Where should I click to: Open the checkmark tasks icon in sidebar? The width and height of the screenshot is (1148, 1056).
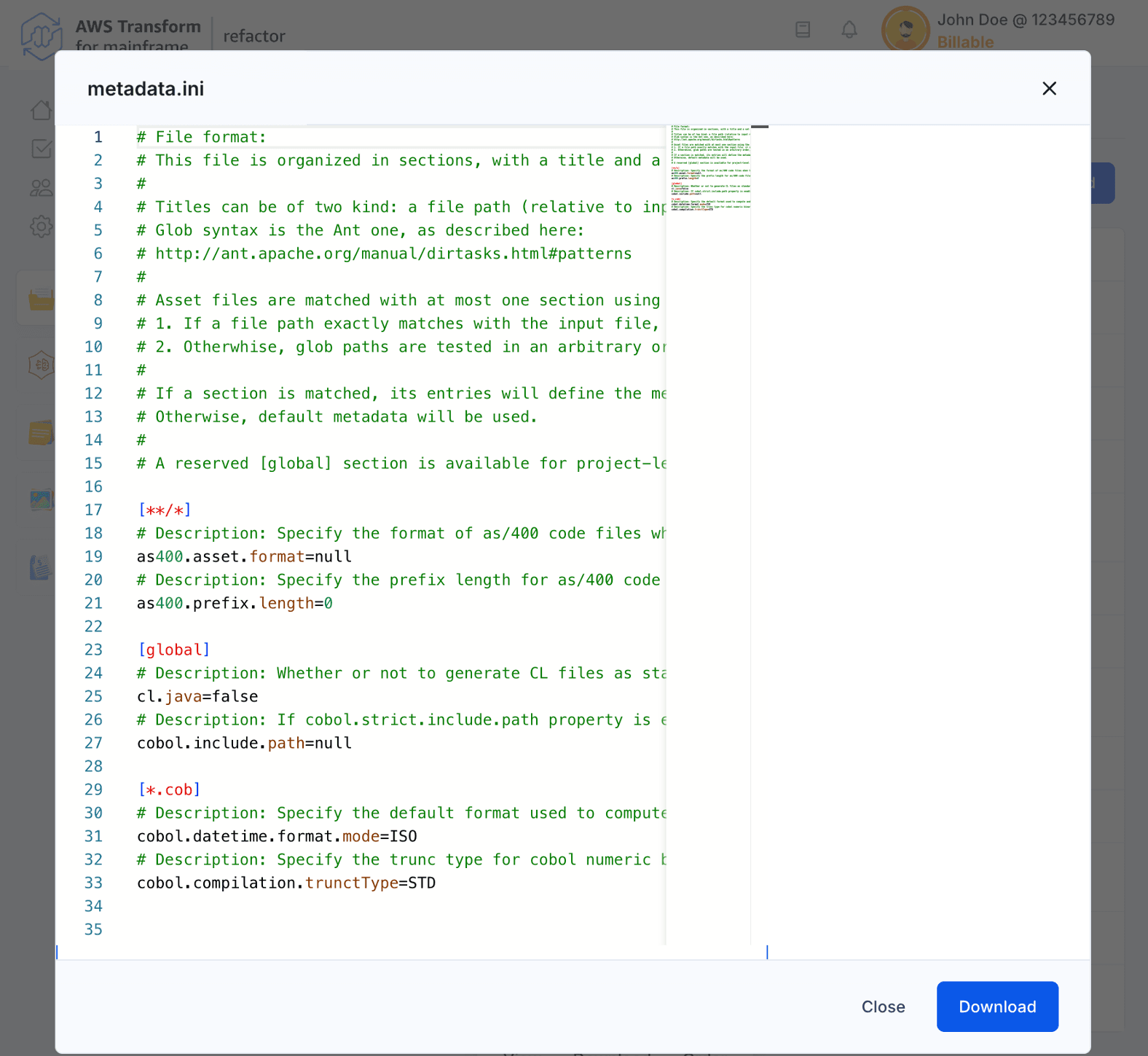point(42,149)
